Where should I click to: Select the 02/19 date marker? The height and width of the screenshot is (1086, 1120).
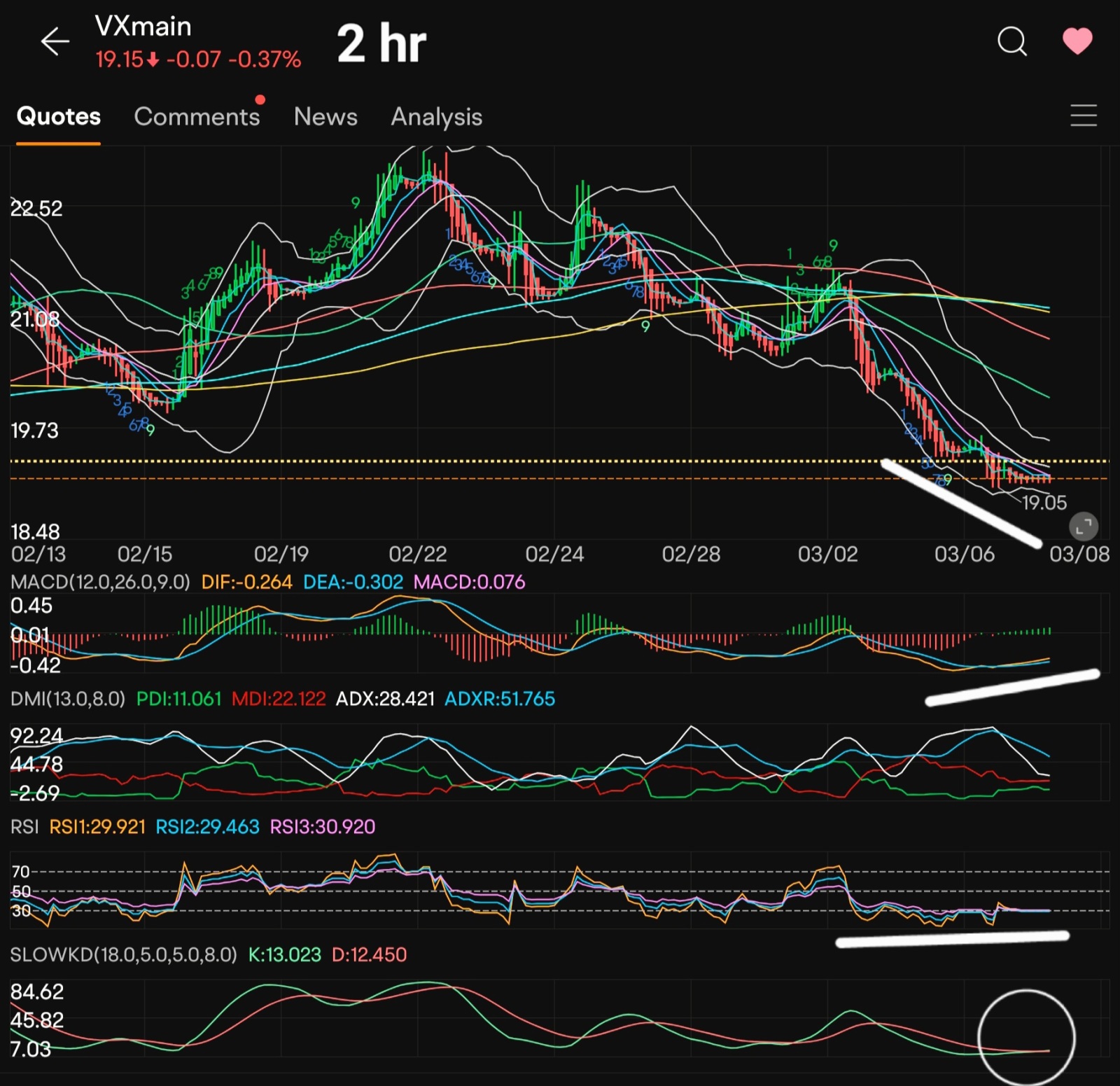coord(281,555)
